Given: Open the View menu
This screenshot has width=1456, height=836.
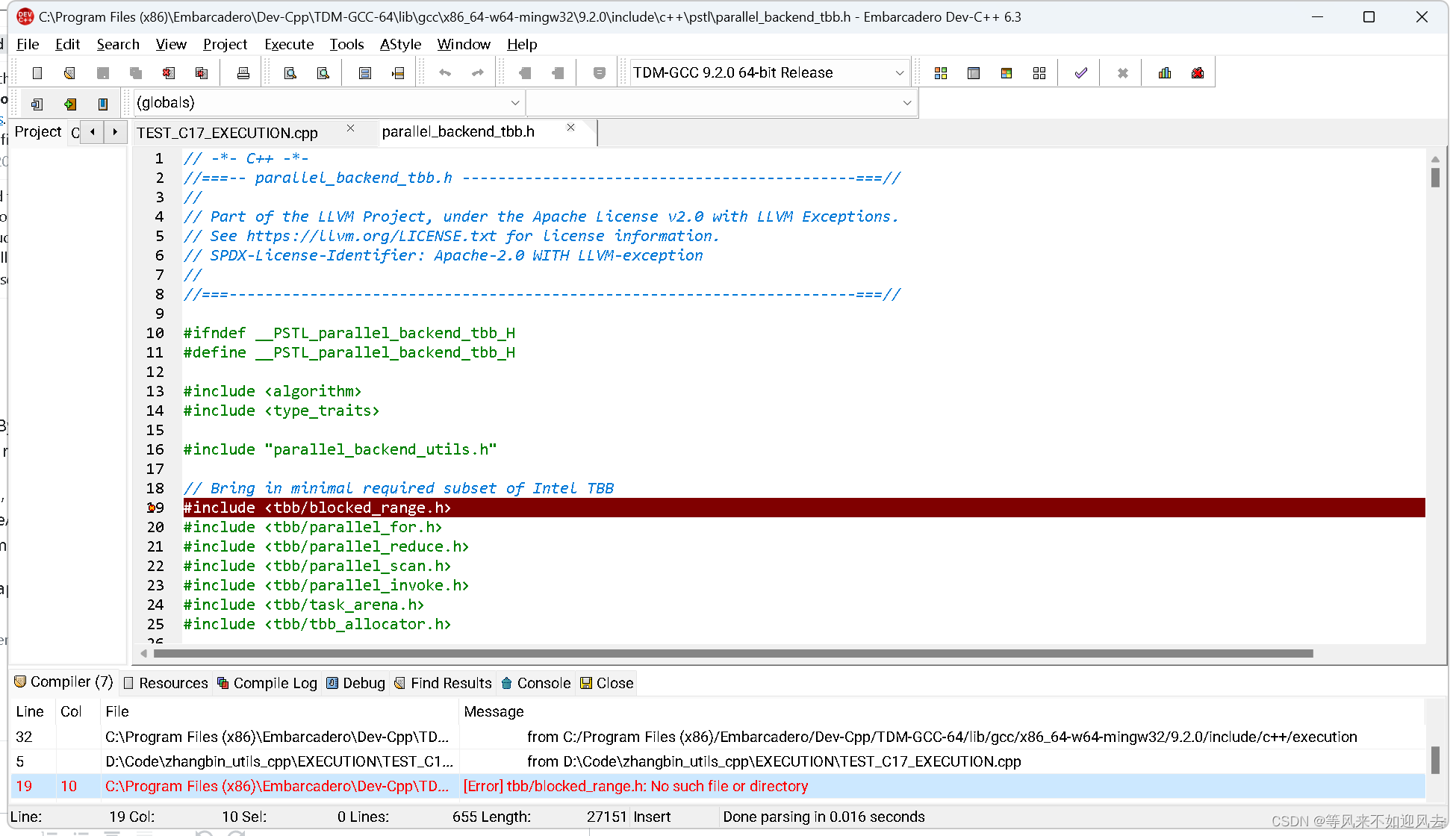Looking at the screenshot, I should 171,44.
